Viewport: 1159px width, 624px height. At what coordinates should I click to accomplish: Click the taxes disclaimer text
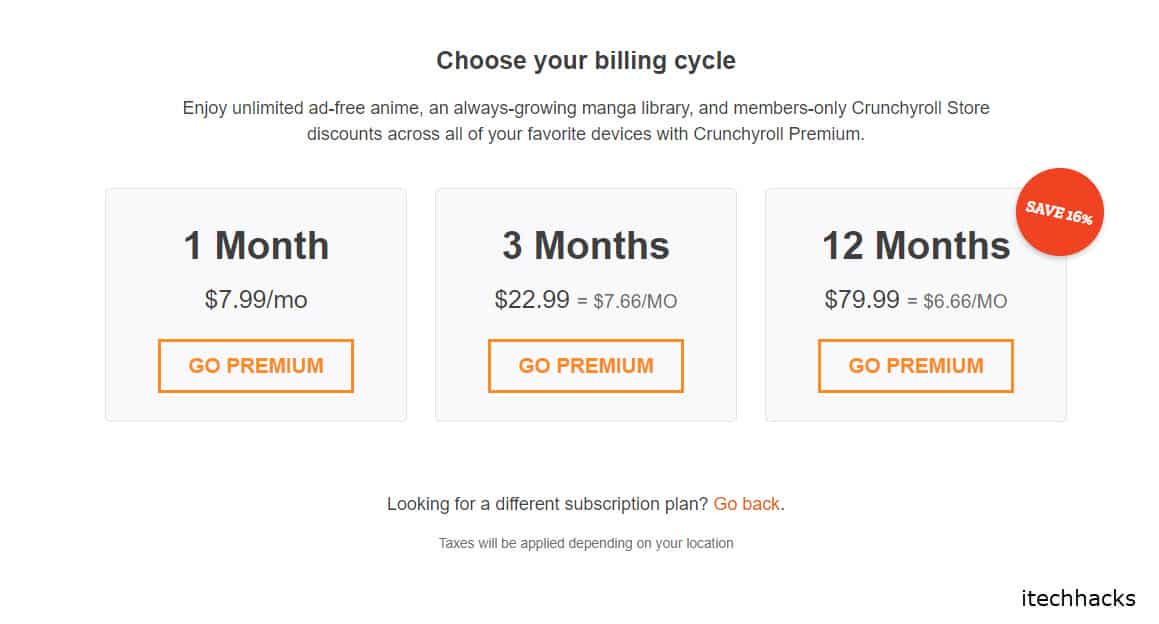coord(585,543)
